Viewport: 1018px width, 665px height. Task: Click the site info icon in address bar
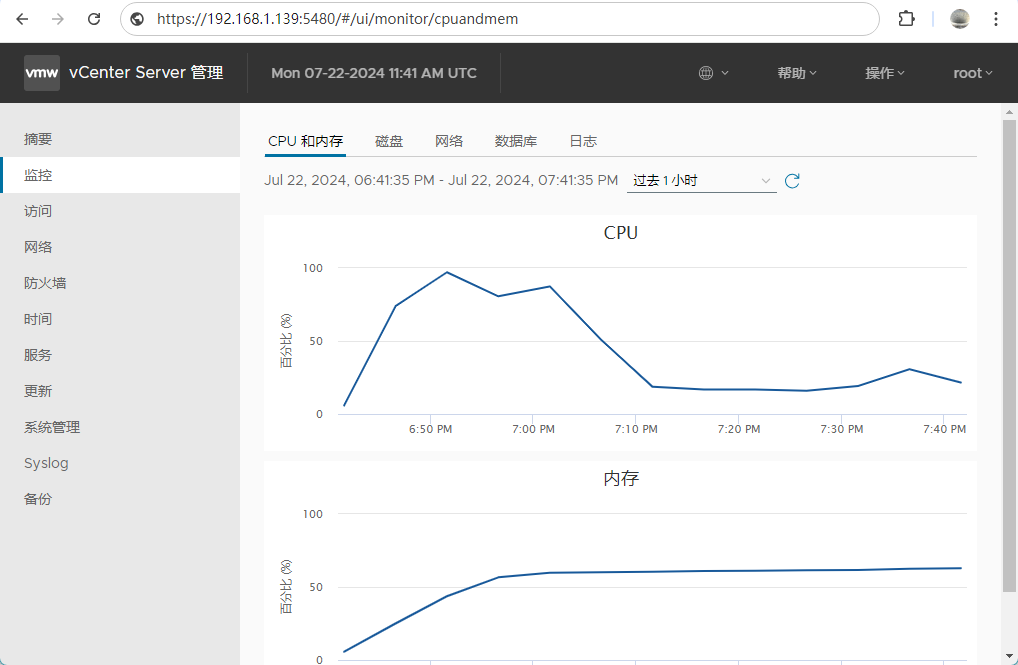click(137, 19)
